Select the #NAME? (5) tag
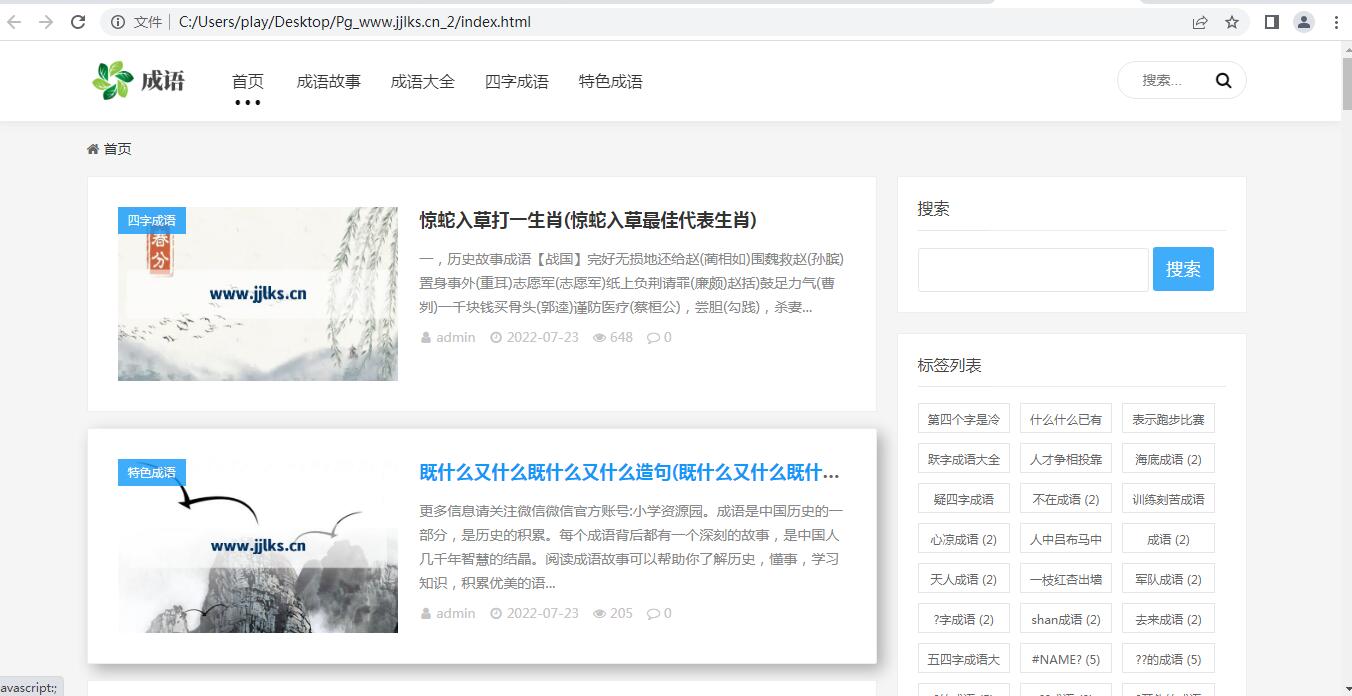 pyautogui.click(x=1066, y=659)
